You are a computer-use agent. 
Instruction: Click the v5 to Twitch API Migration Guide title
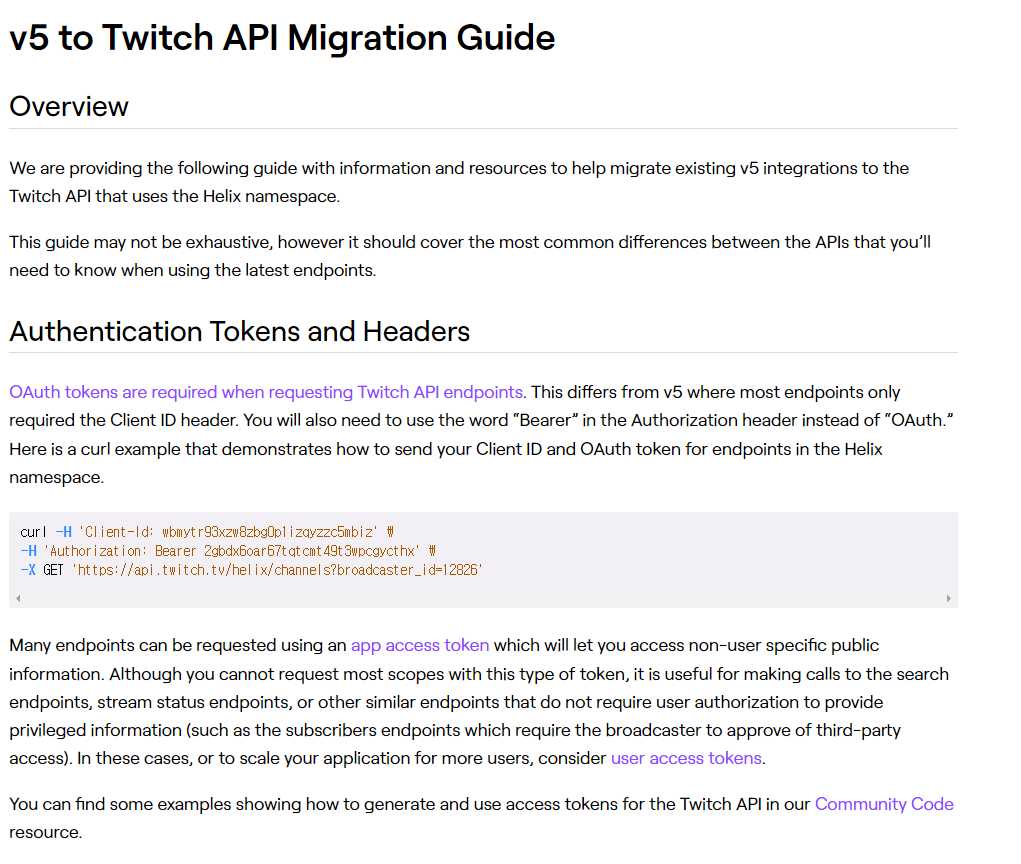(x=282, y=37)
